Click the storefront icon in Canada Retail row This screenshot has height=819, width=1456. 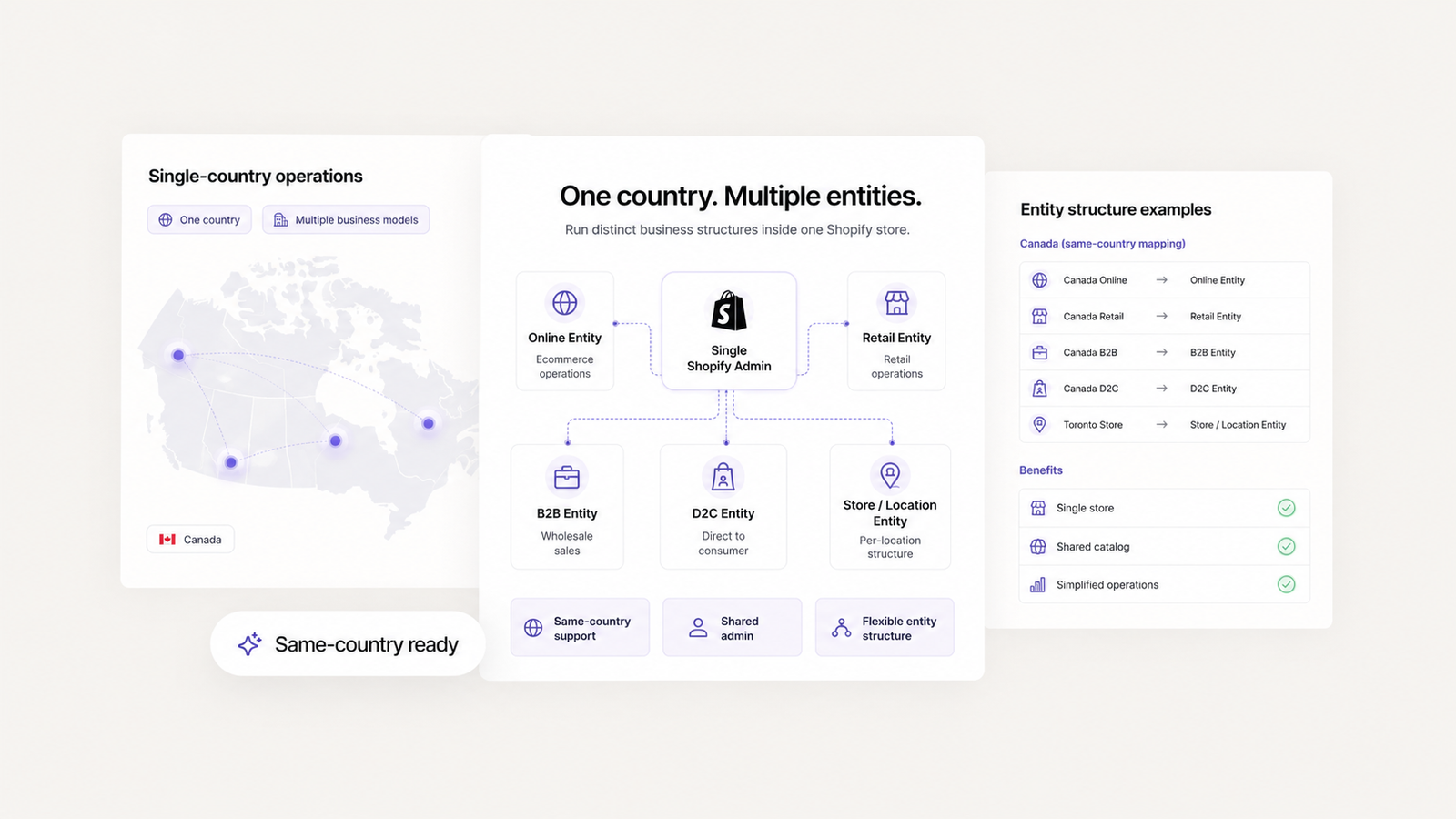[x=1040, y=317]
